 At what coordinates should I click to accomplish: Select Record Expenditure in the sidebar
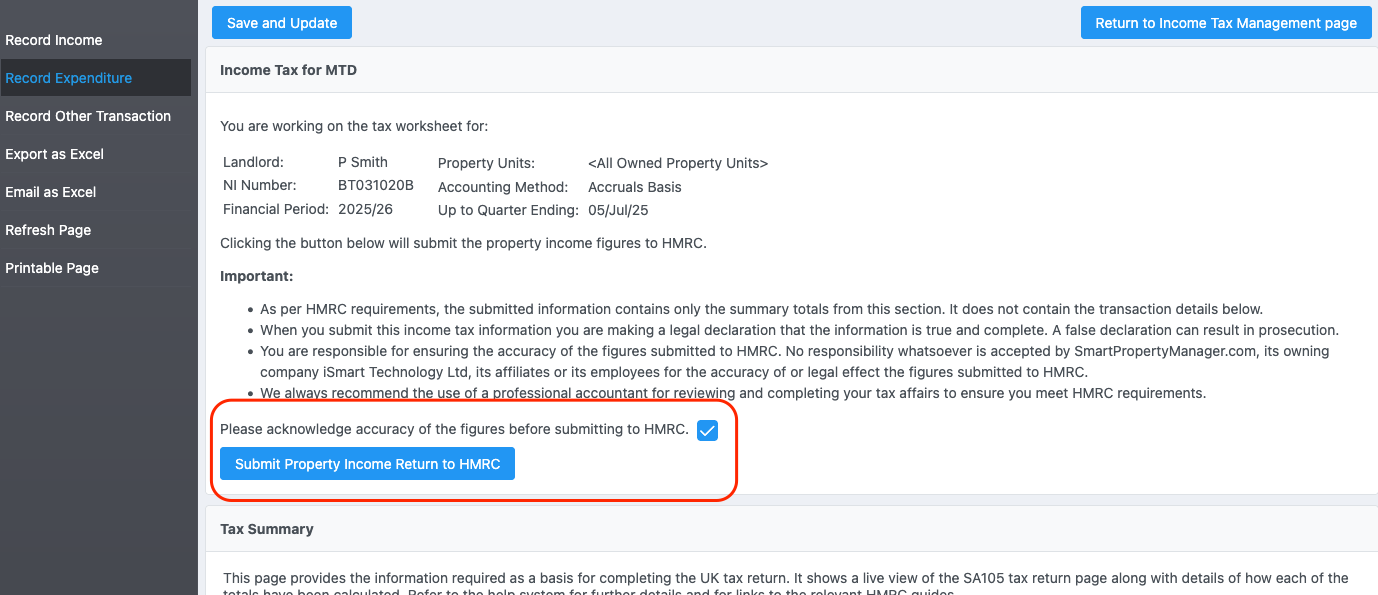tap(68, 78)
